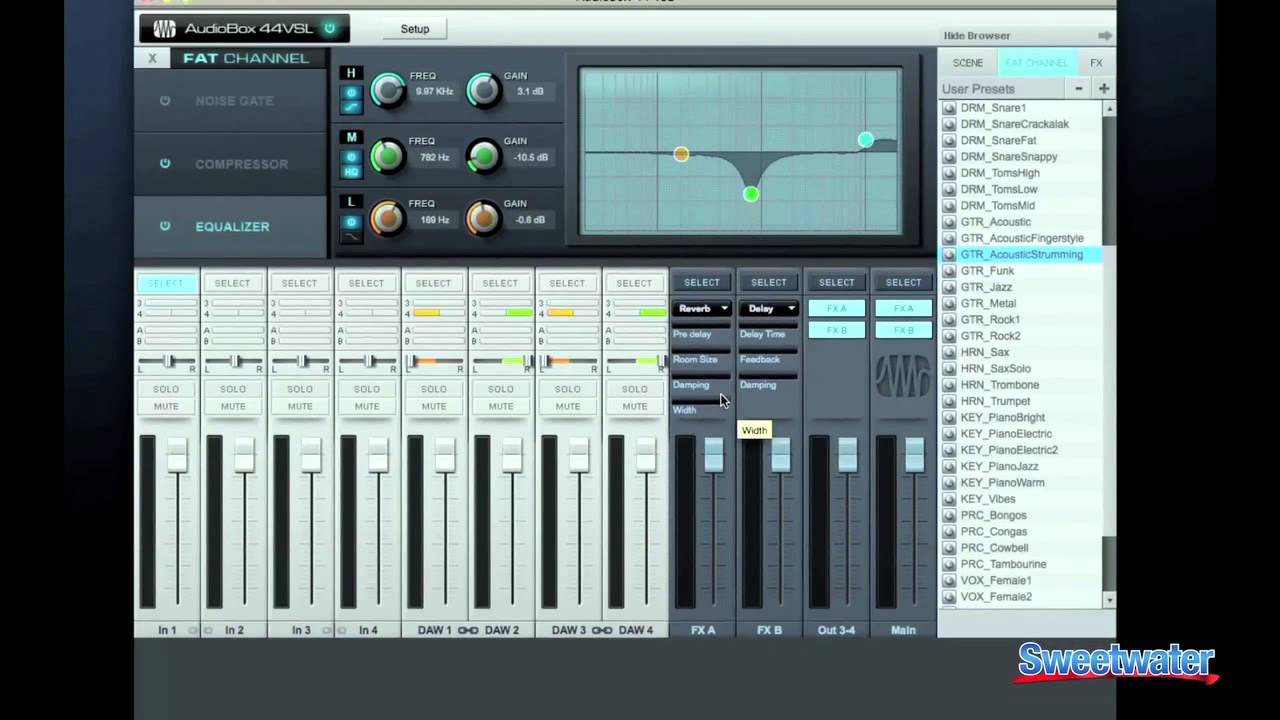Click the preset list scrollbar up arrow
1280x720 pixels.
[x=1108, y=108]
